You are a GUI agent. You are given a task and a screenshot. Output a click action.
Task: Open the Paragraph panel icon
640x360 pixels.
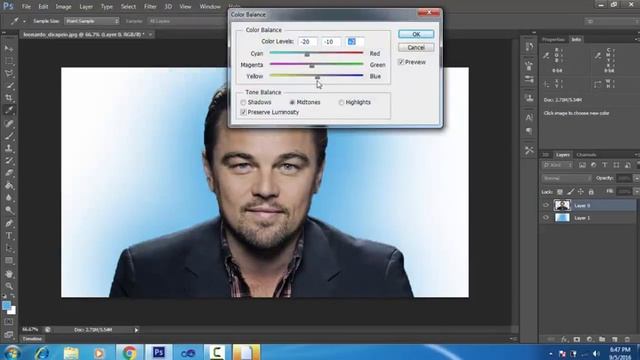(x=529, y=131)
